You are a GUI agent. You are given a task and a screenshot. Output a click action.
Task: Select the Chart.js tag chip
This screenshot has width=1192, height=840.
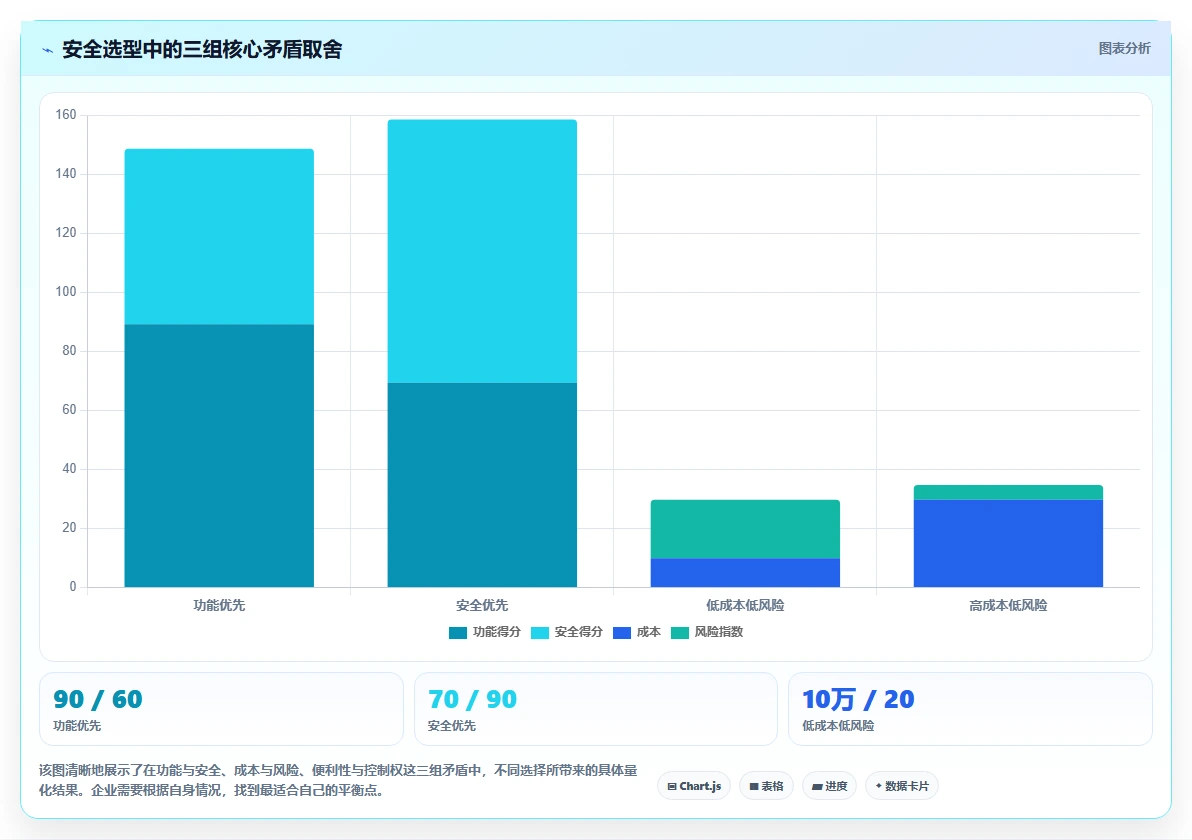pos(694,786)
